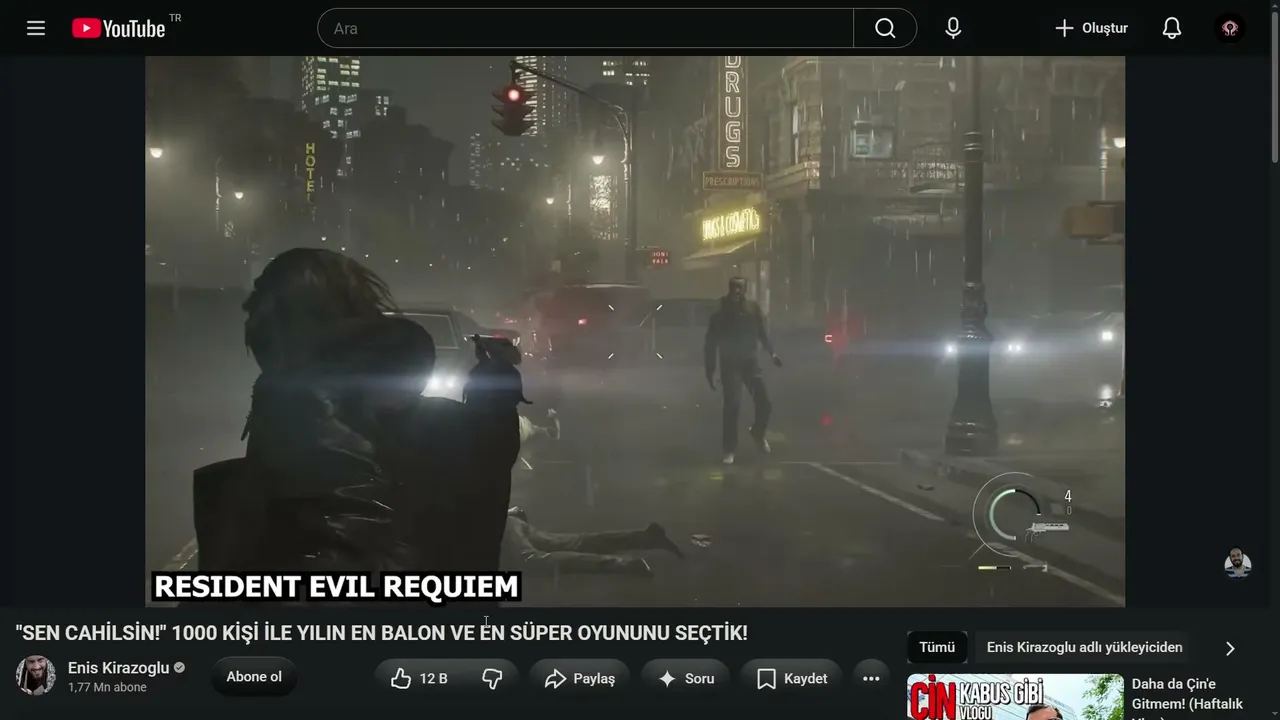Screen dimensions: 1280x720
Task: Like the video with thumbs up
Action: coord(419,679)
